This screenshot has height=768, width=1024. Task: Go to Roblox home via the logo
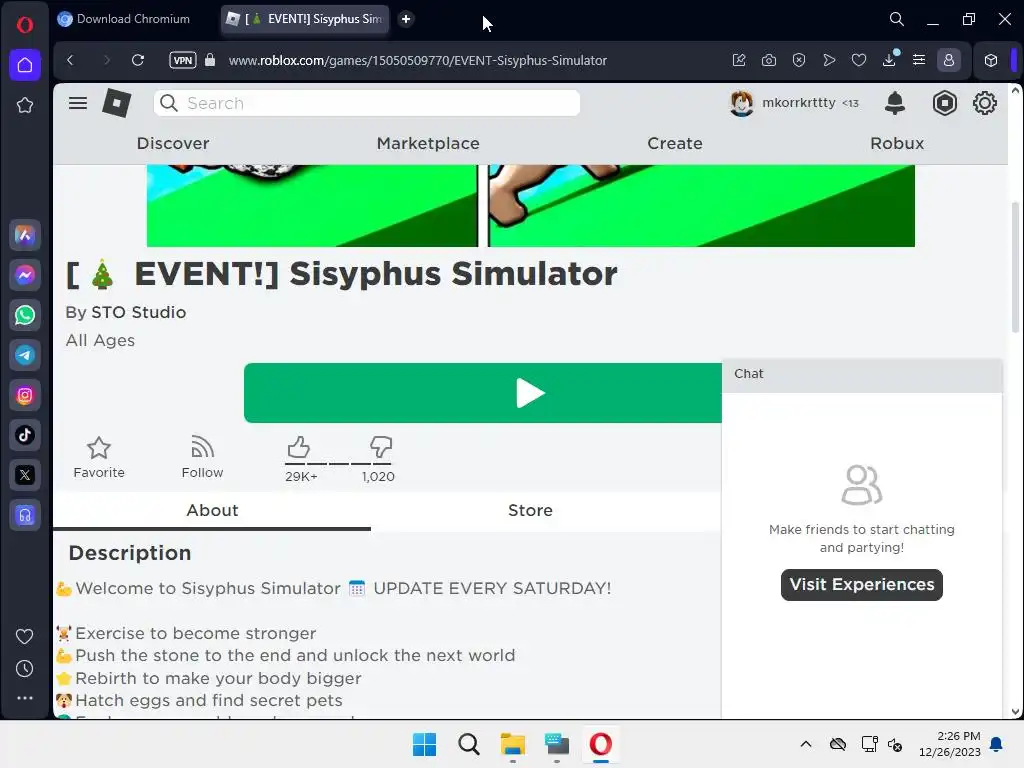116,103
